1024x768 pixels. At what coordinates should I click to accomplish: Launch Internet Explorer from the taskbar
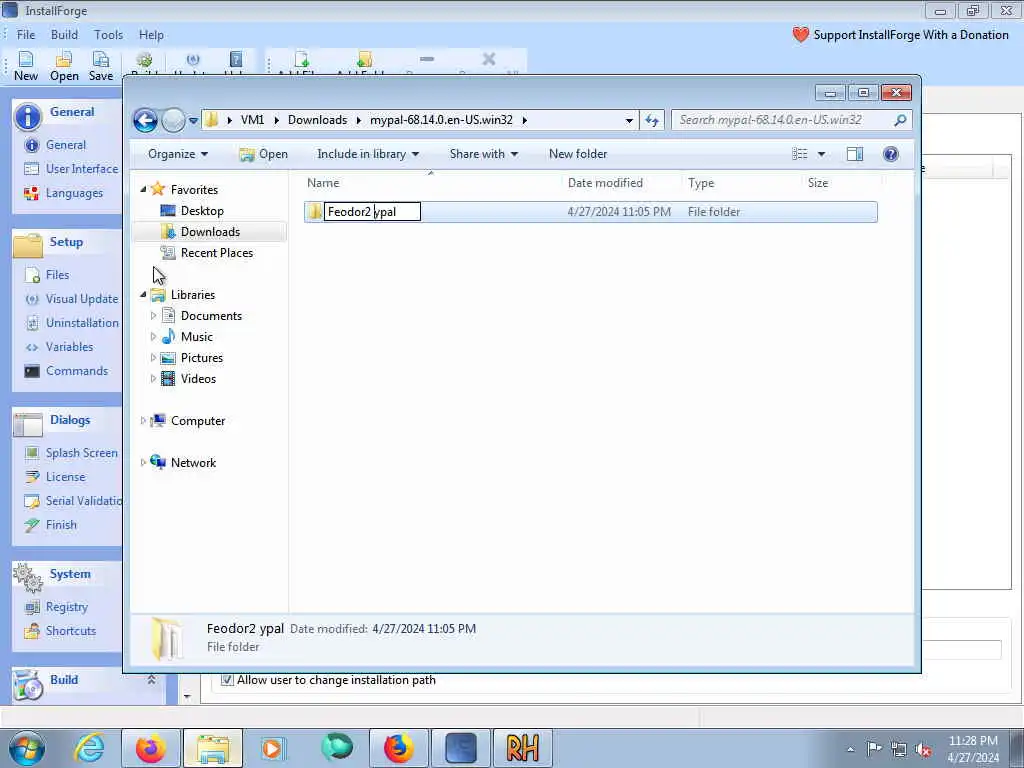89,748
